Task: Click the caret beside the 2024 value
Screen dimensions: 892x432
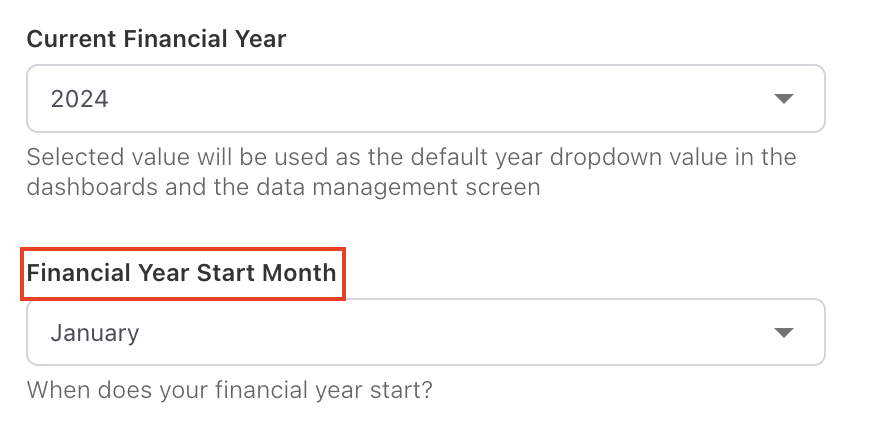Action: point(784,99)
